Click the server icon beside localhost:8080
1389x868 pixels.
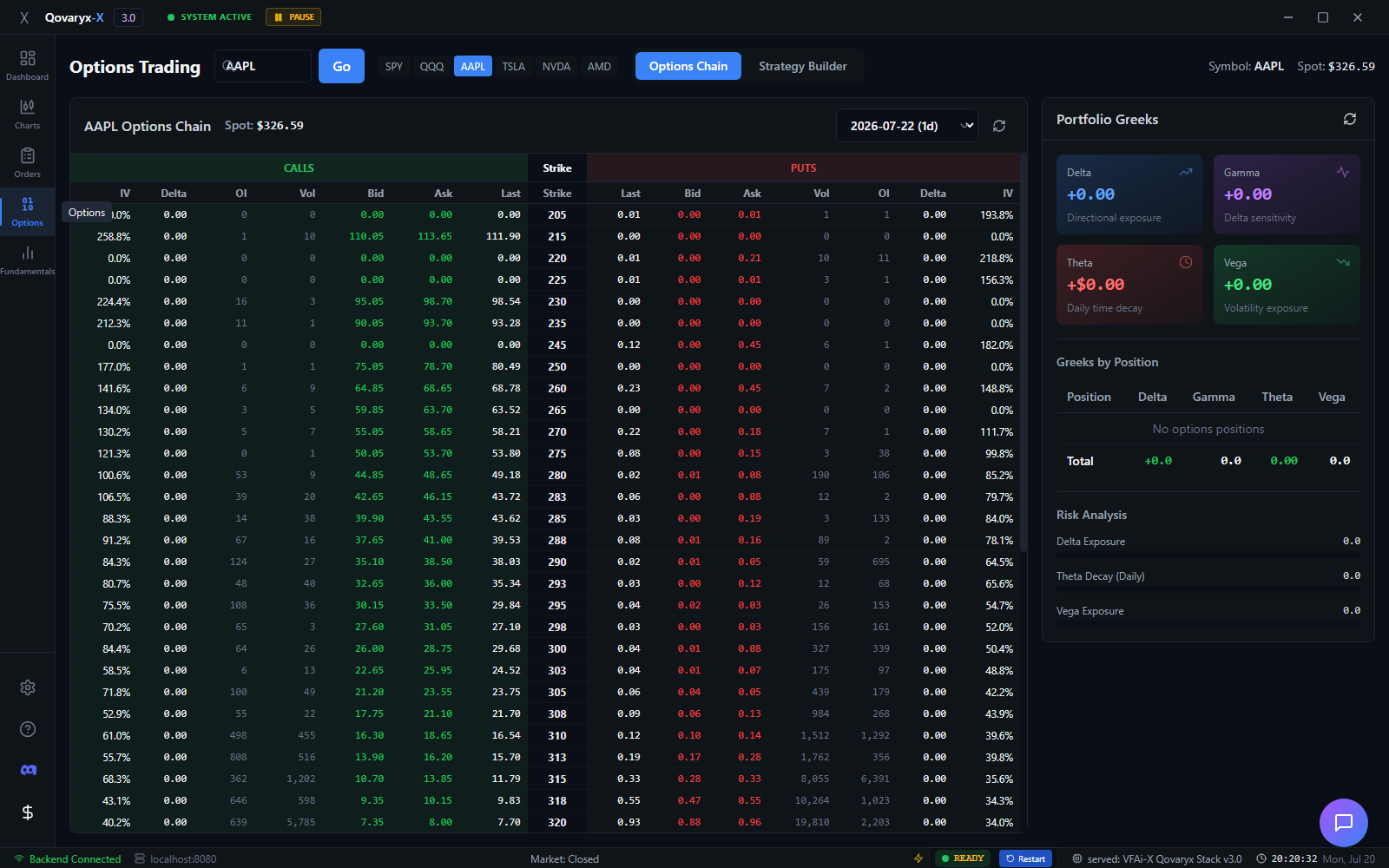(x=140, y=858)
